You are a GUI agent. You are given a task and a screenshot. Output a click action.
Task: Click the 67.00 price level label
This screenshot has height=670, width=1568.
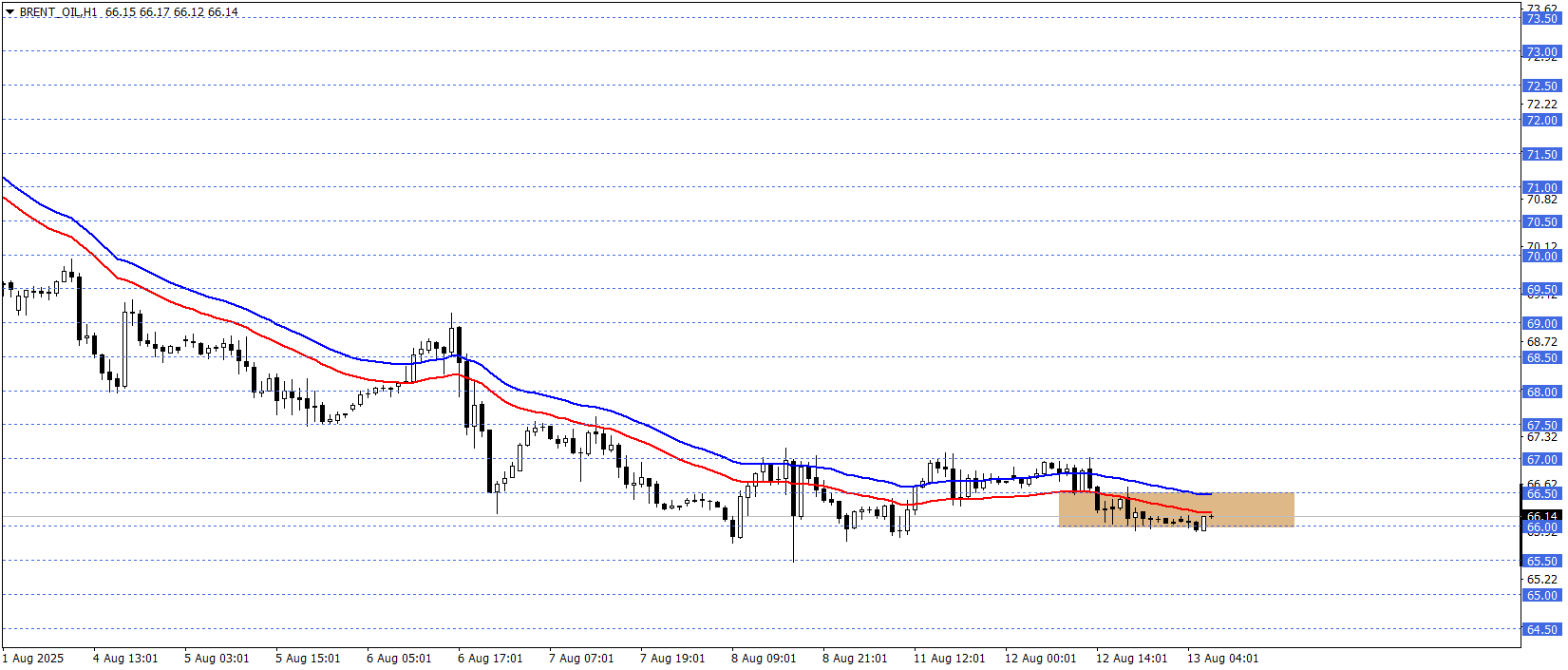coord(1541,459)
